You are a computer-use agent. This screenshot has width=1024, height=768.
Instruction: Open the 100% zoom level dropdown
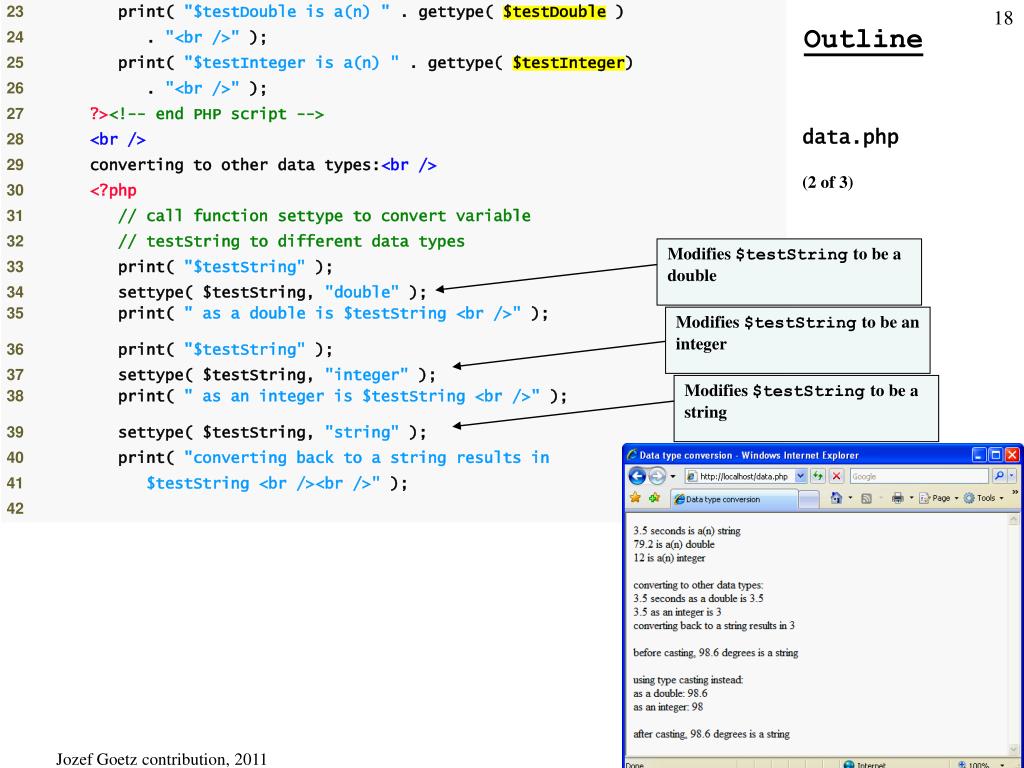coord(1002,765)
